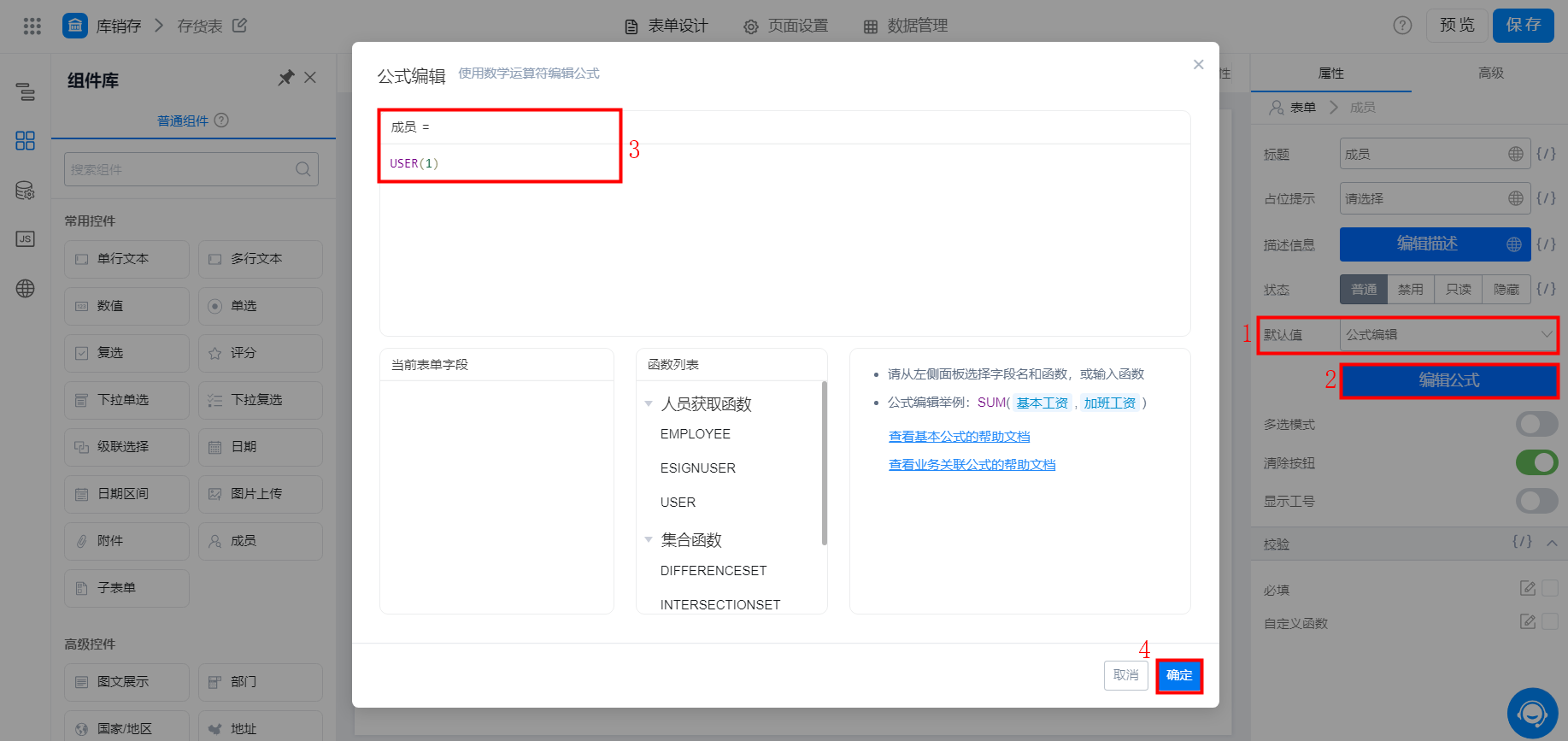Viewport: 1568px width, 741px height.
Task: Click the variable binding icon for 标题
Action: coord(1546,154)
